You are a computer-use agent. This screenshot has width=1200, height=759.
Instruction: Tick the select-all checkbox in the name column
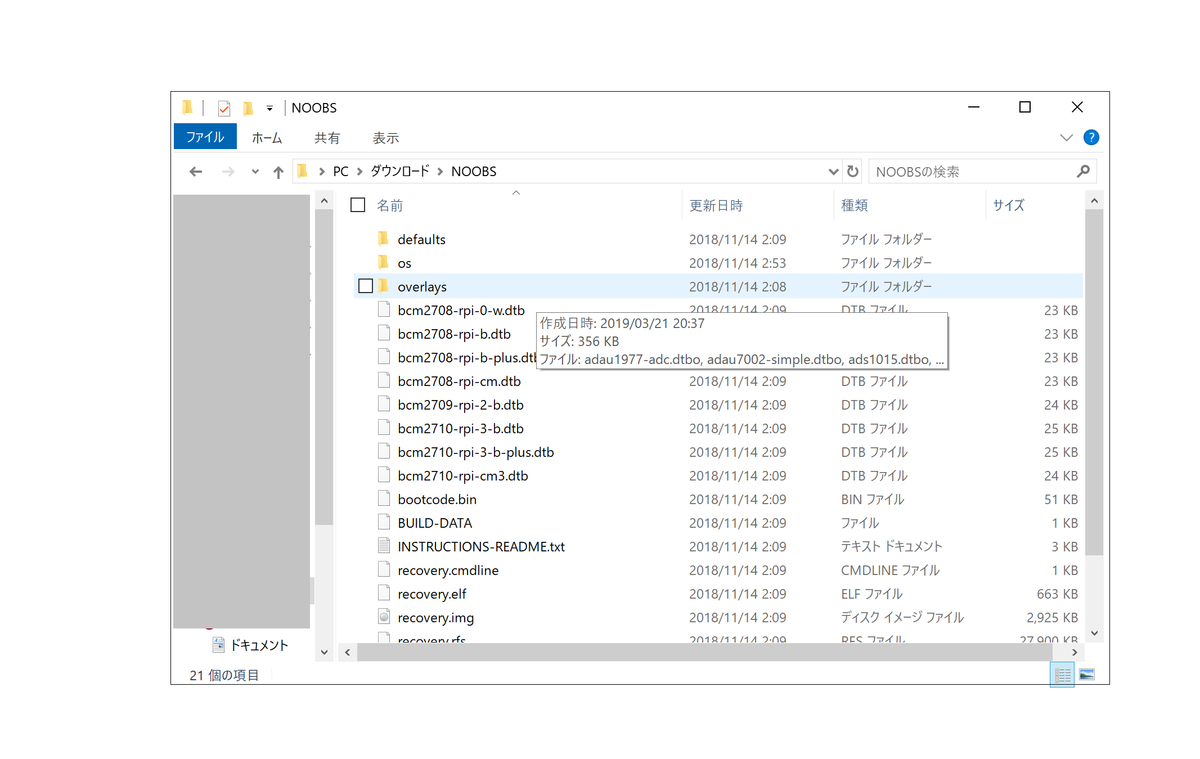[x=358, y=204]
